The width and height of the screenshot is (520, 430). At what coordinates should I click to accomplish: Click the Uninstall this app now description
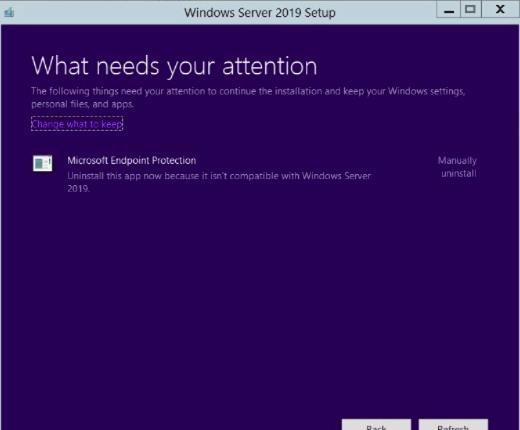219,182
